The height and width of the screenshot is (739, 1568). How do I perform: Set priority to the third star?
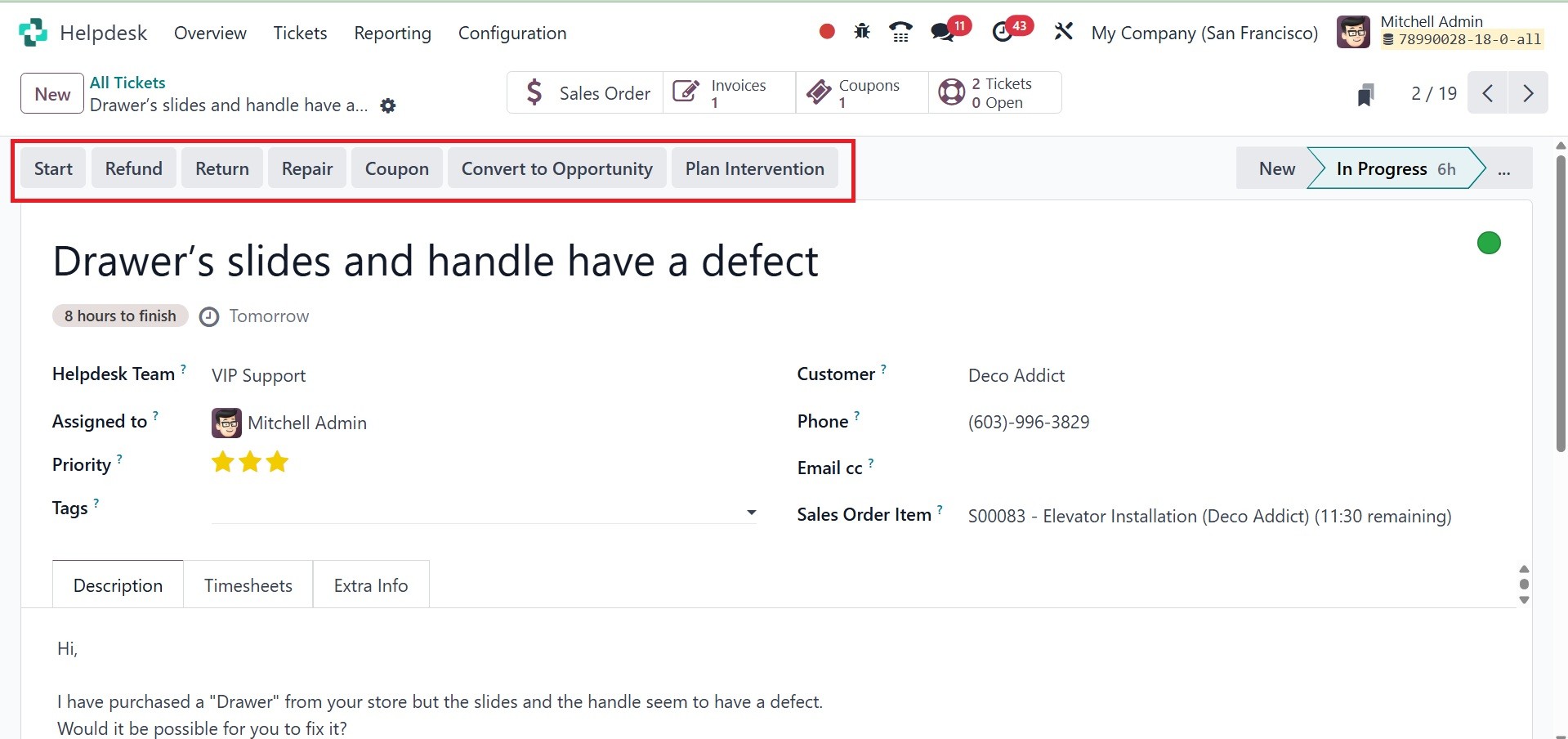[x=278, y=462]
